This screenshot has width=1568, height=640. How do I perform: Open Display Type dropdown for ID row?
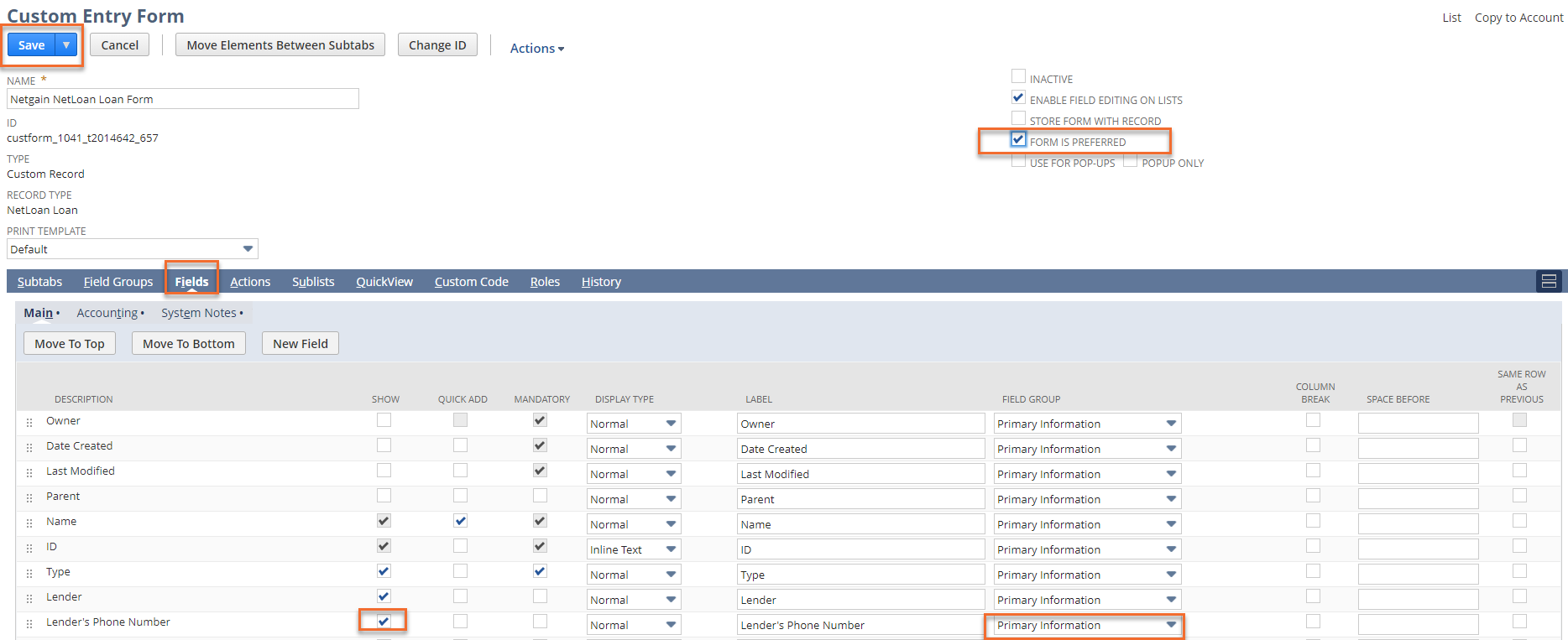point(634,549)
